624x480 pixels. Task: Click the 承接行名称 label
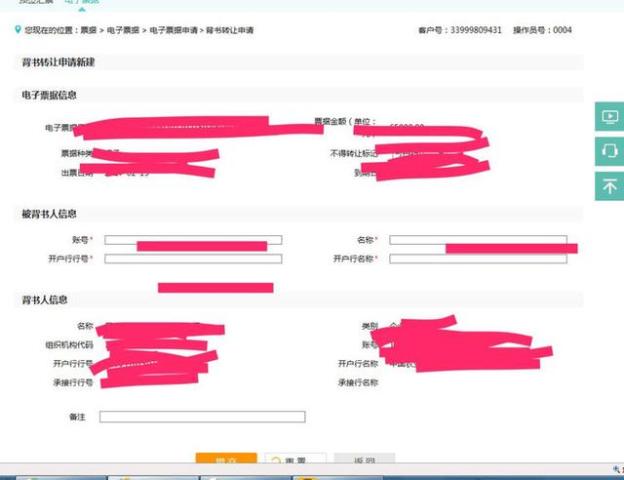click(358, 382)
